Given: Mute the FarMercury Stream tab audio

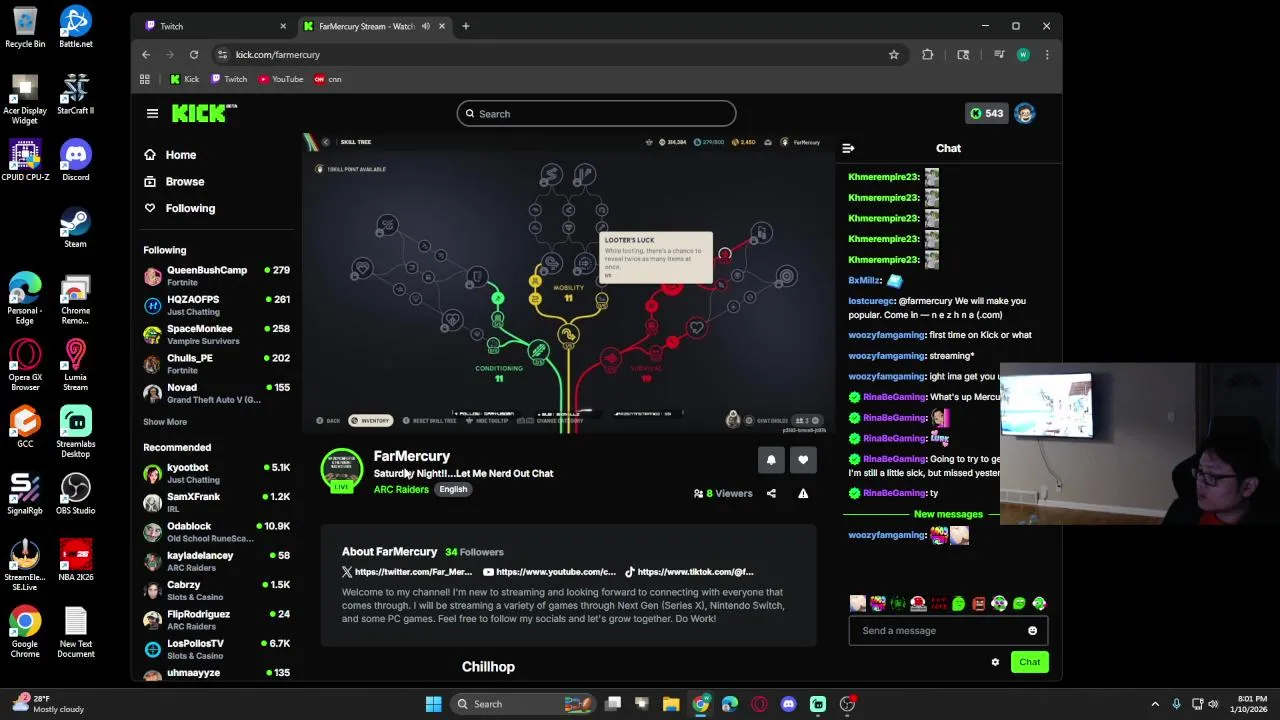Looking at the screenshot, I should [x=426, y=26].
